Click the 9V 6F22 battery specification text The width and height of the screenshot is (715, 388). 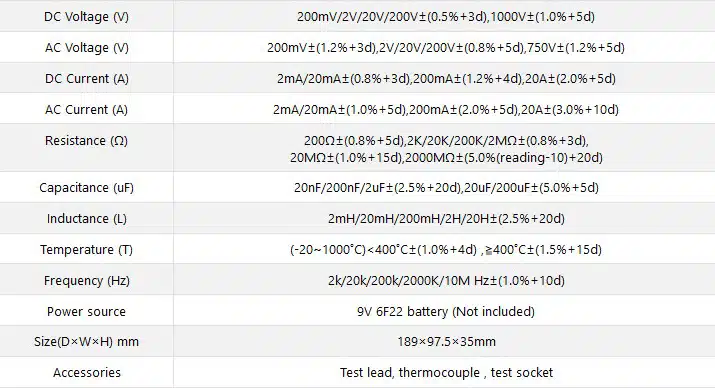tap(446, 312)
